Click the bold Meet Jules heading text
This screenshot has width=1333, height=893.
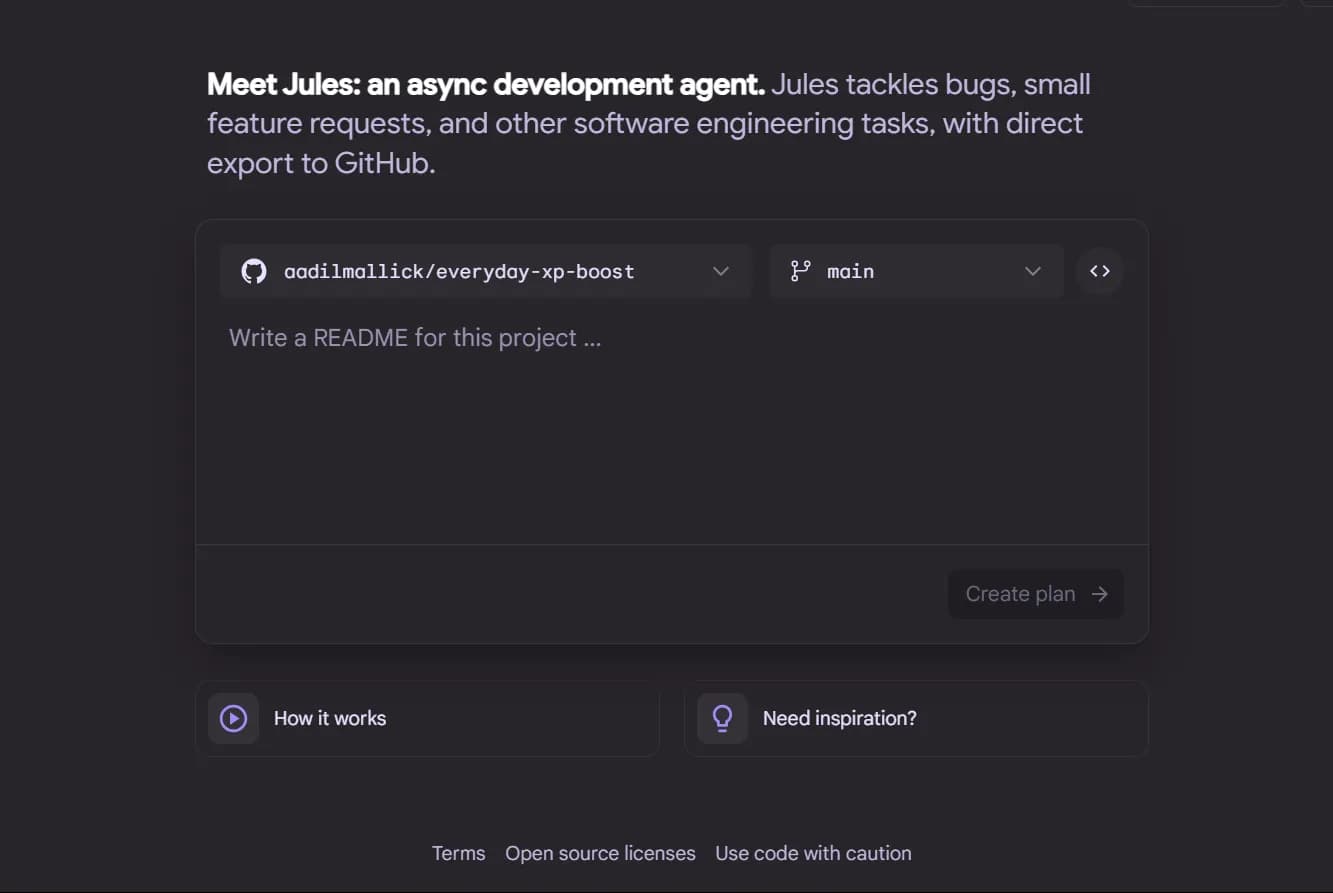485,84
